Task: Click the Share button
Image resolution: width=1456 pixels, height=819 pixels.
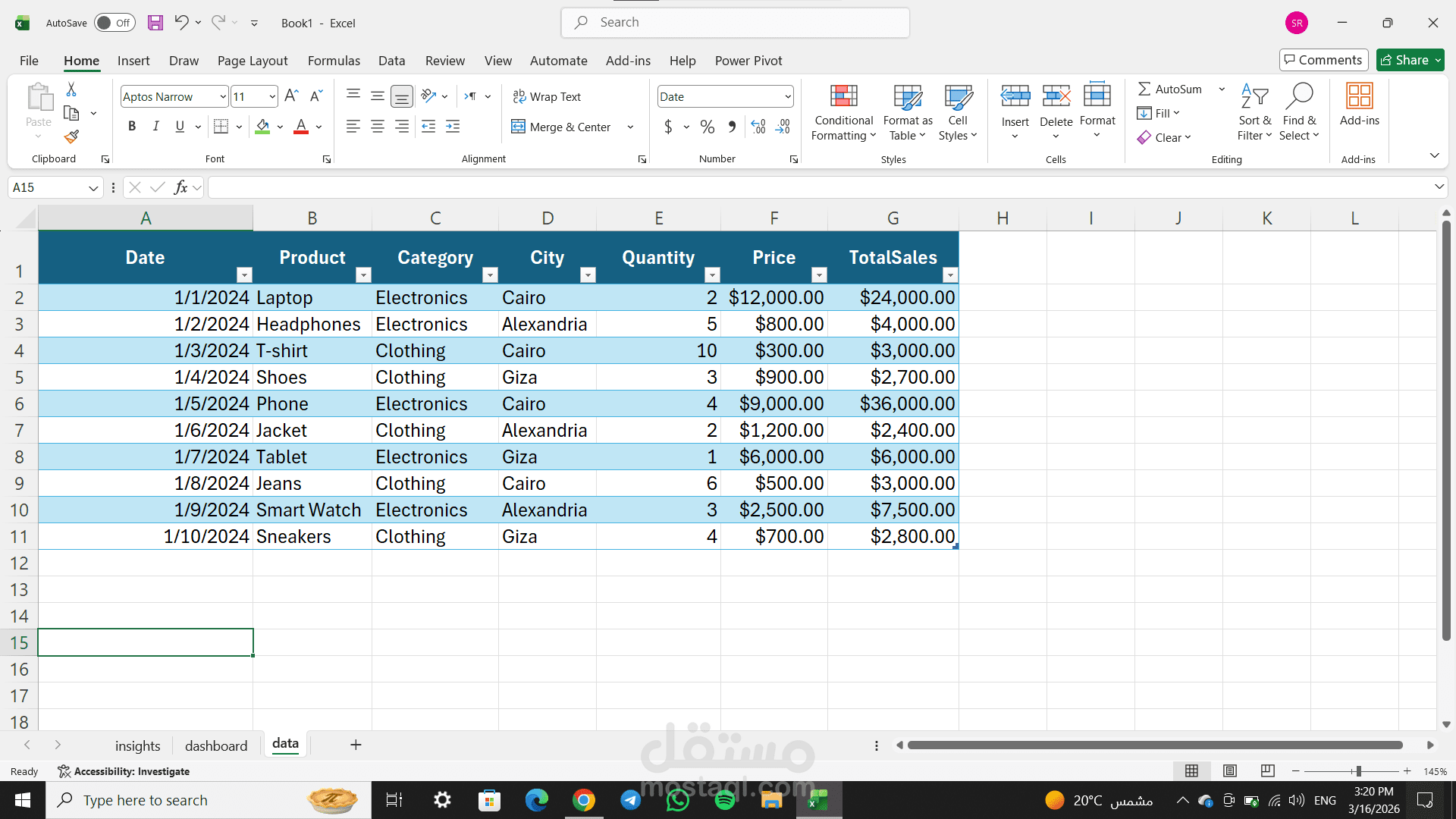Action: point(1404,60)
